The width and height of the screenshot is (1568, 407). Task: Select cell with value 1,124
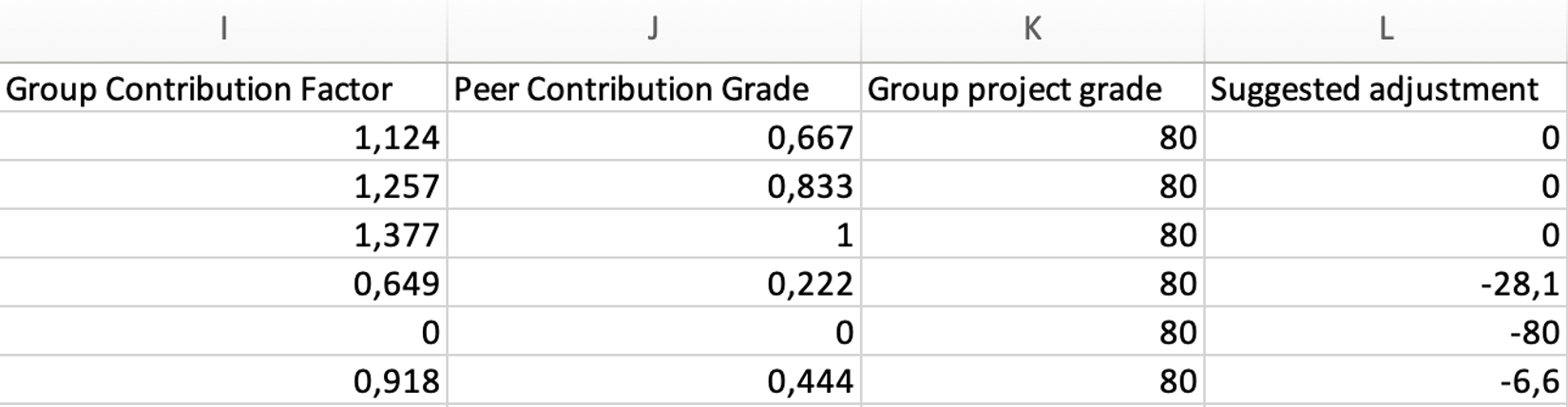pyautogui.click(x=223, y=137)
